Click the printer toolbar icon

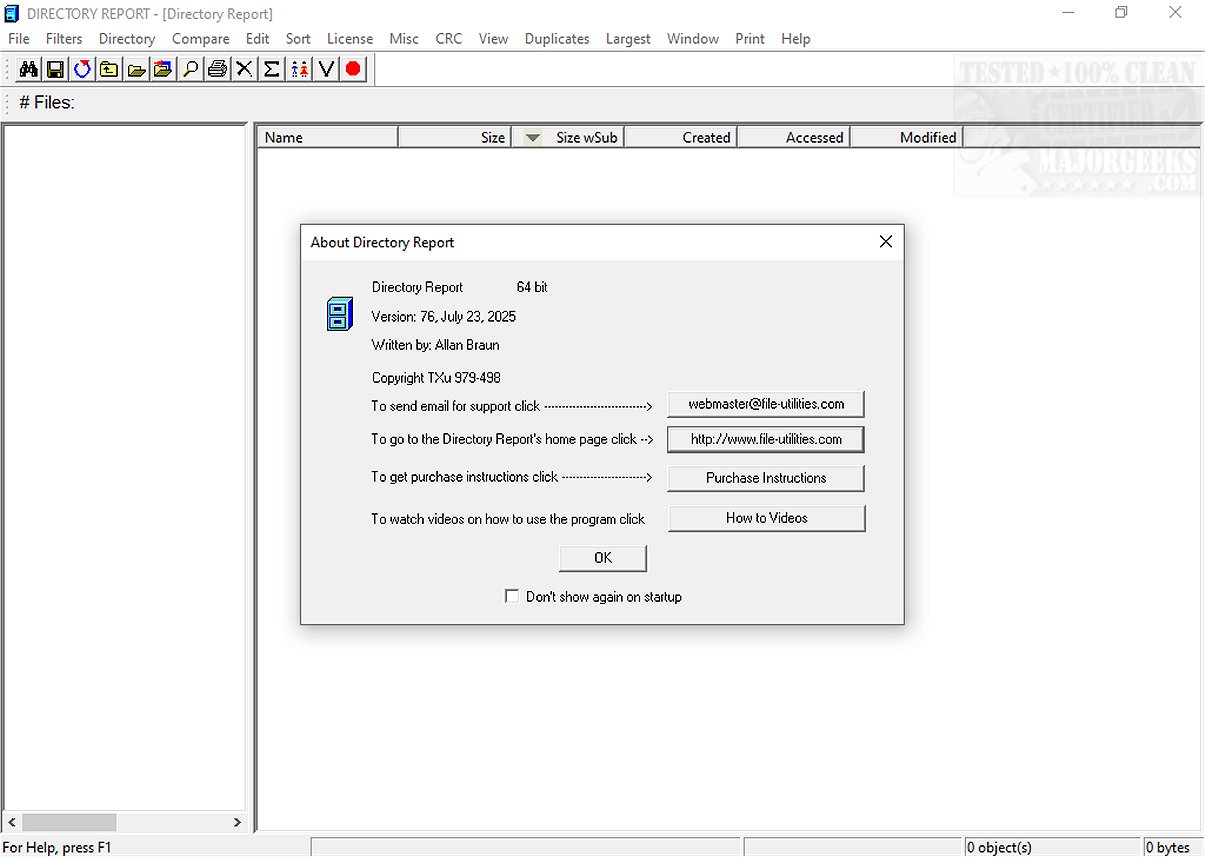coord(217,69)
